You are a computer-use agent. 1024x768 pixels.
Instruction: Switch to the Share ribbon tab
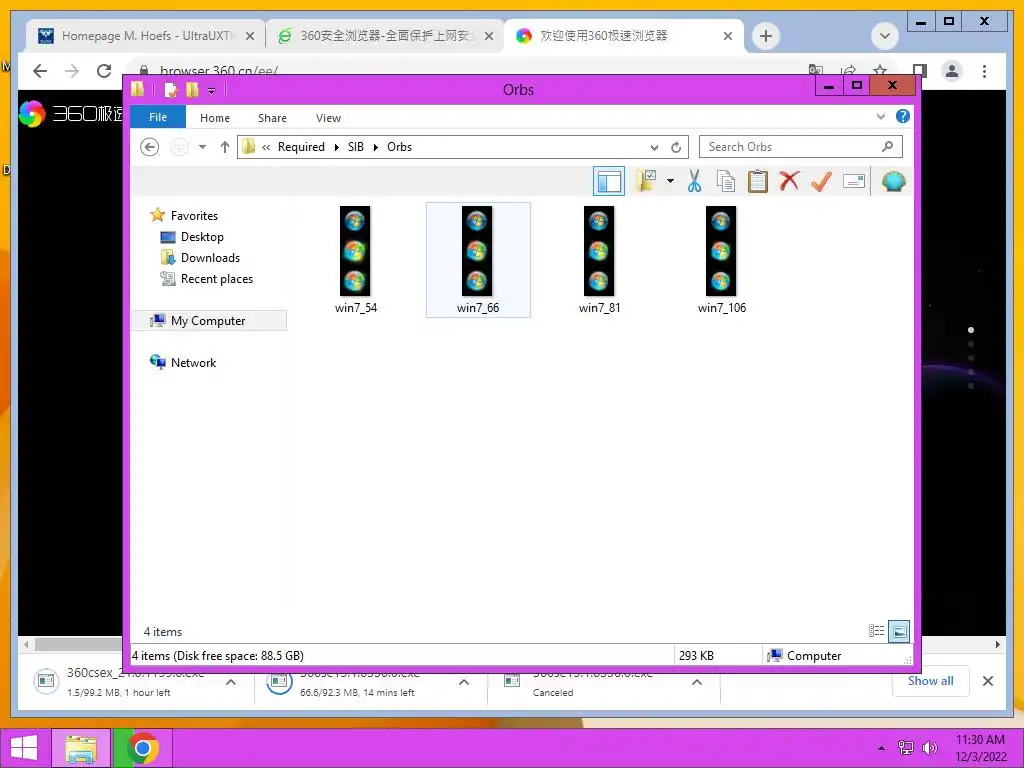pos(272,118)
